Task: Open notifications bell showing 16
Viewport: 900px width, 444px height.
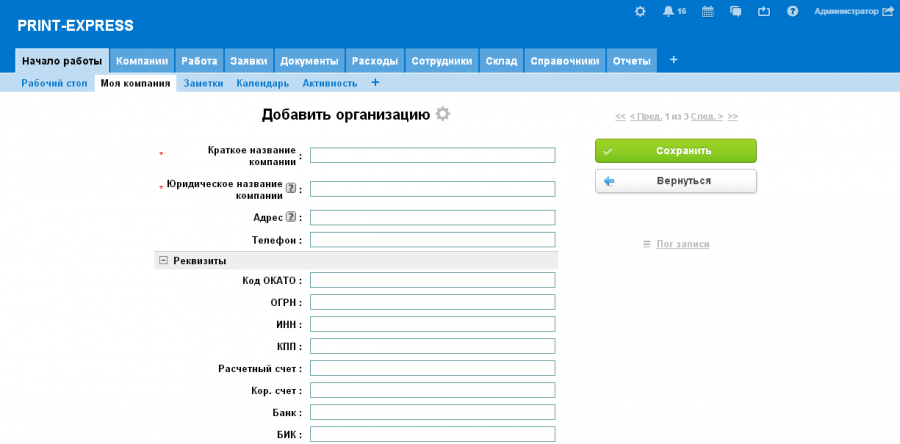Action: [x=668, y=11]
